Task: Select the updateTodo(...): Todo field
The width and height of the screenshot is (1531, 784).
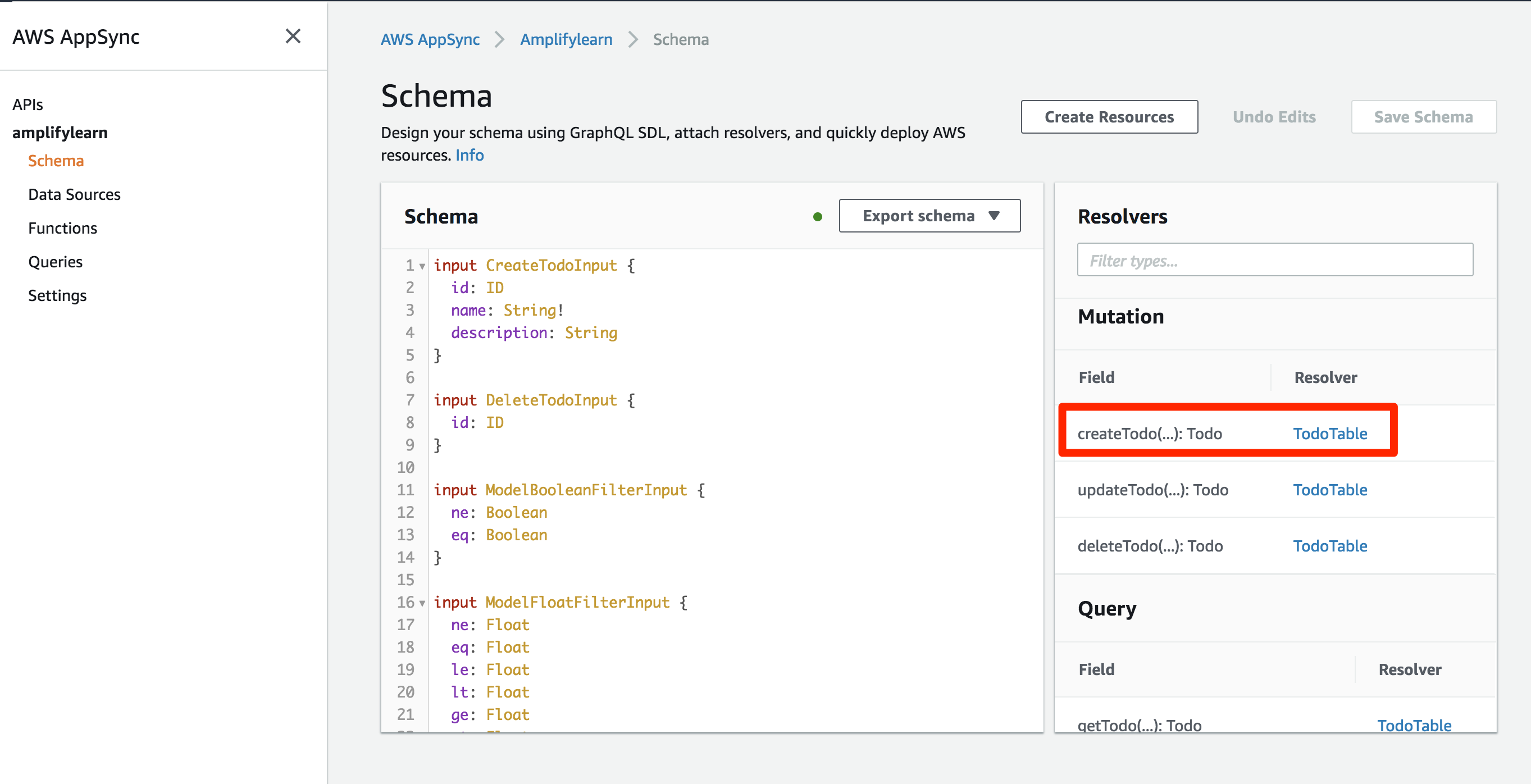Action: tap(1152, 489)
